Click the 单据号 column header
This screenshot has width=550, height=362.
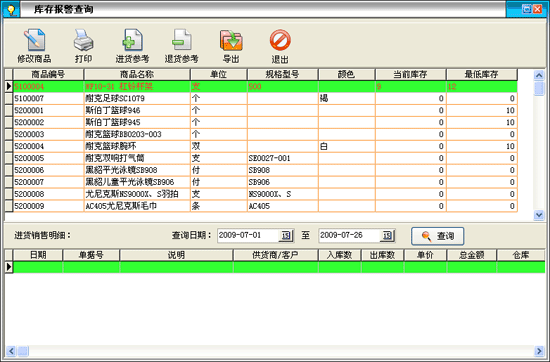tap(91, 255)
